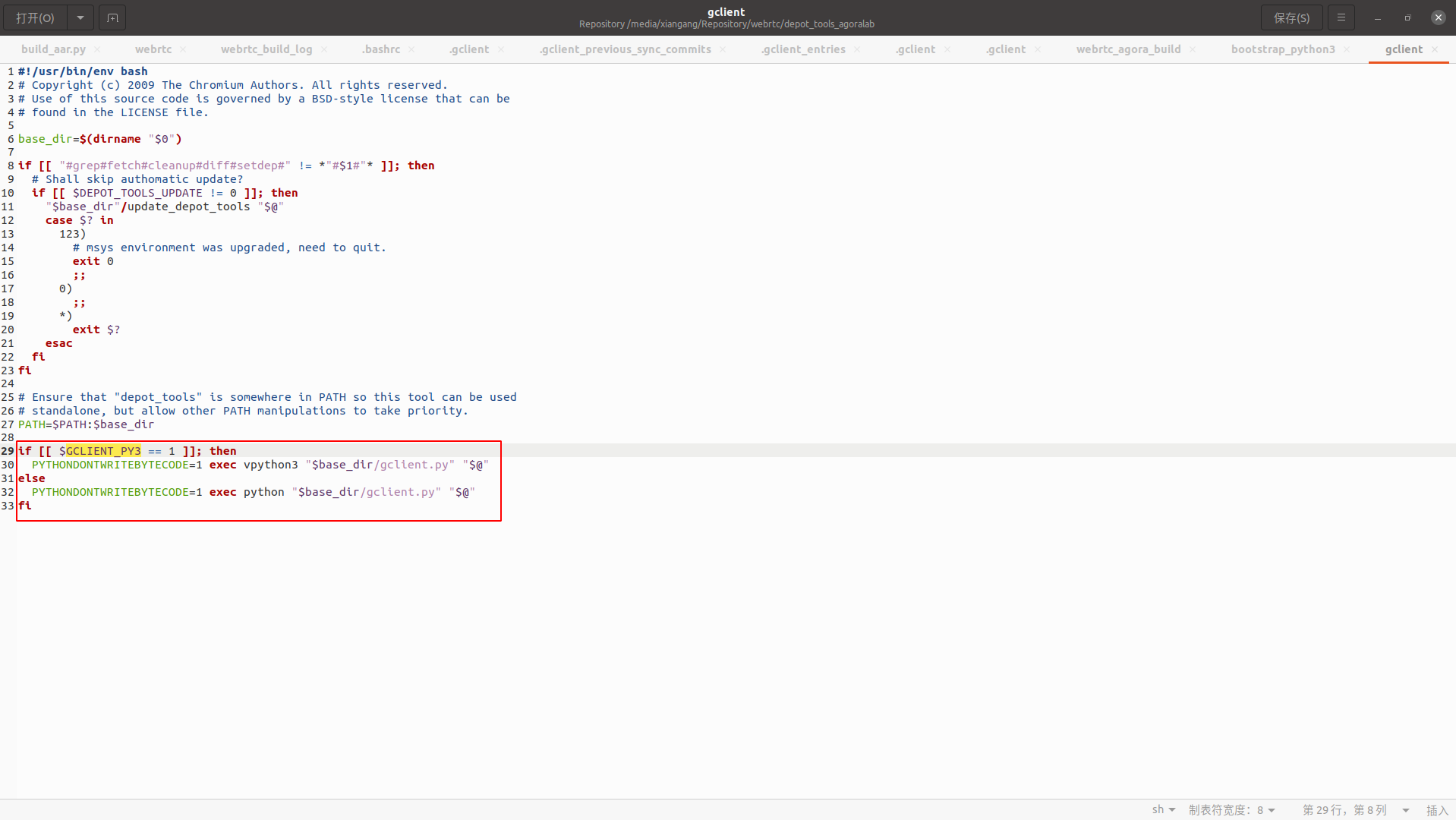
Task: Click the update_depot_tools line
Action: click(165, 207)
